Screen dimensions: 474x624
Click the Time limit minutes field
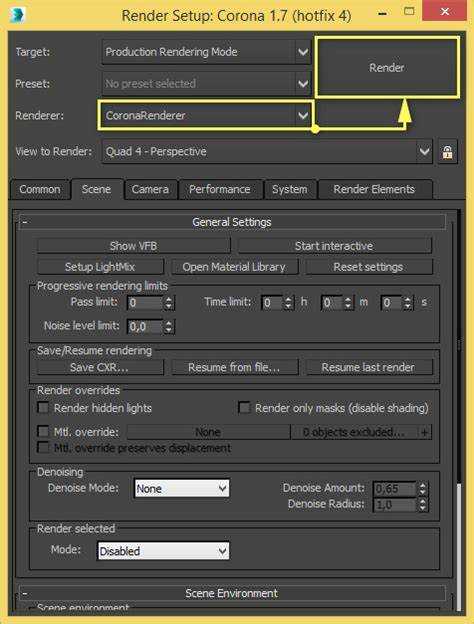332,303
